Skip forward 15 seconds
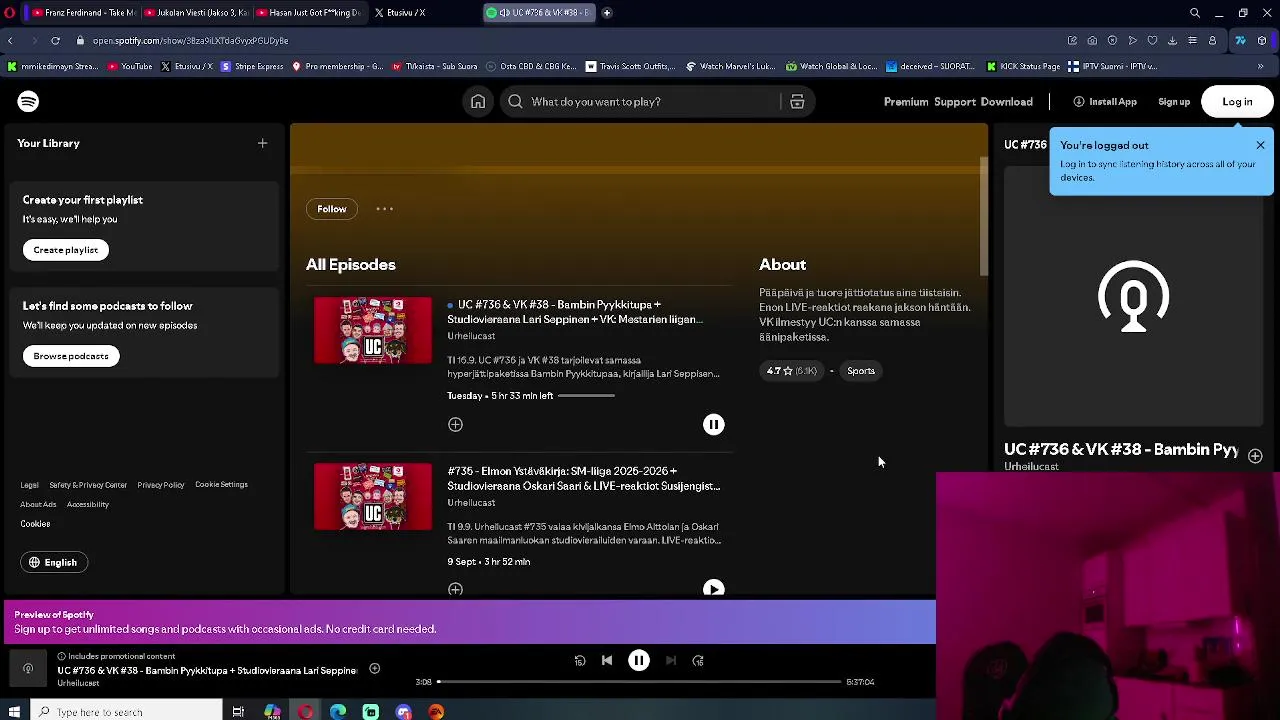This screenshot has height=720, width=1280. [x=698, y=661]
